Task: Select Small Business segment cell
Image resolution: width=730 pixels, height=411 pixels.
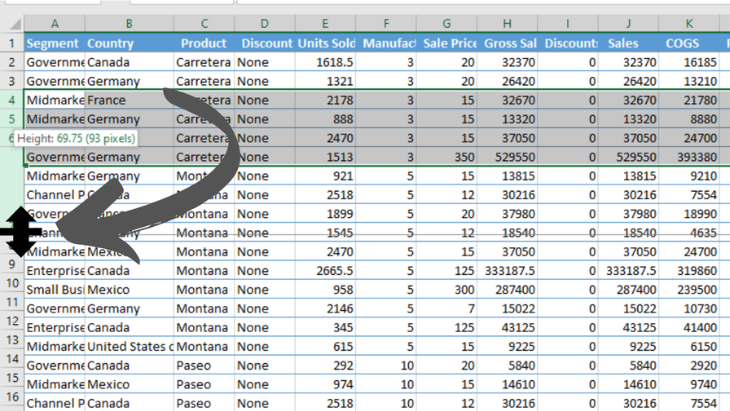Action: click(x=54, y=290)
